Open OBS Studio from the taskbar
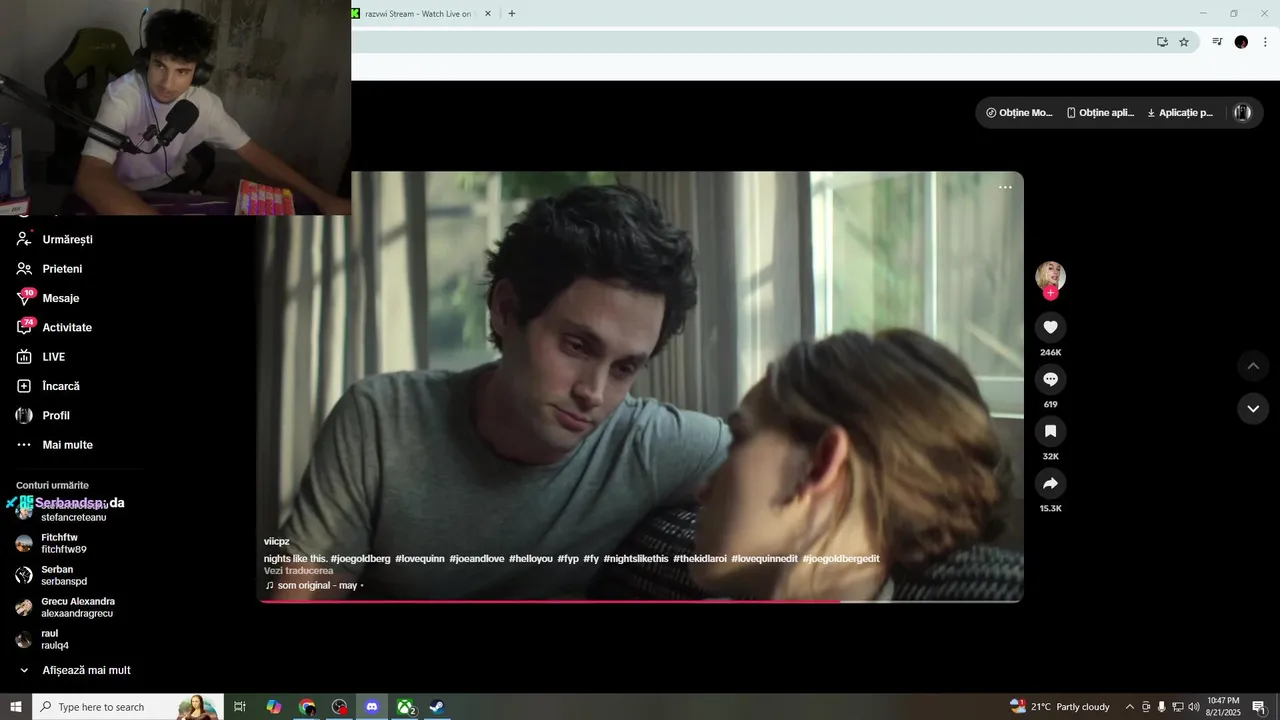 click(x=340, y=707)
